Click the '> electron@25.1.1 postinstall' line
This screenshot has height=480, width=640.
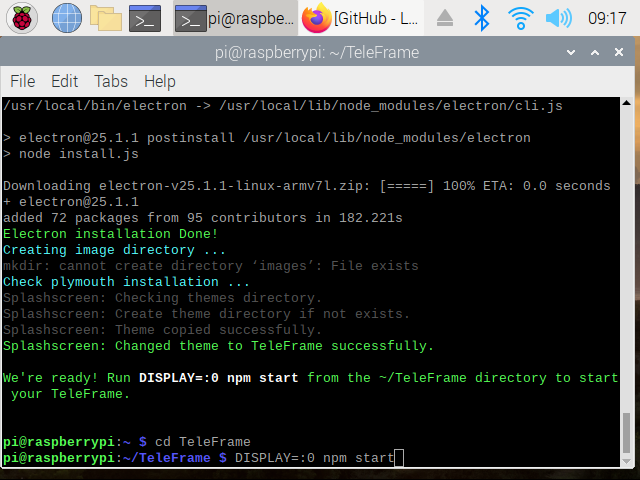pyautogui.click(x=267, y=138)
